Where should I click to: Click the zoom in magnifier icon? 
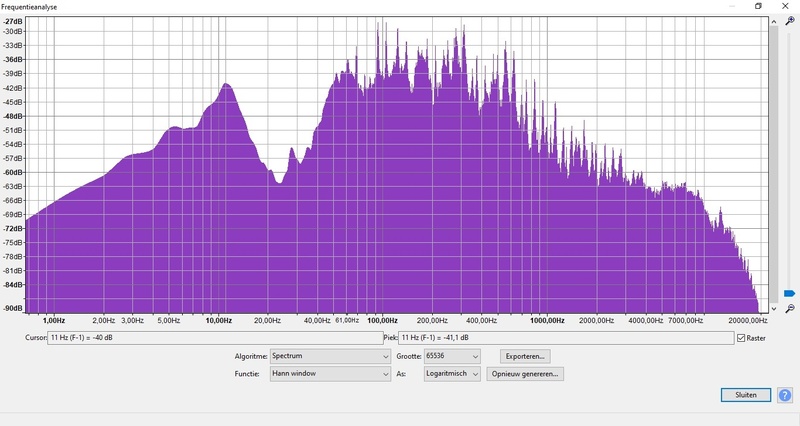tap(789, 21)
